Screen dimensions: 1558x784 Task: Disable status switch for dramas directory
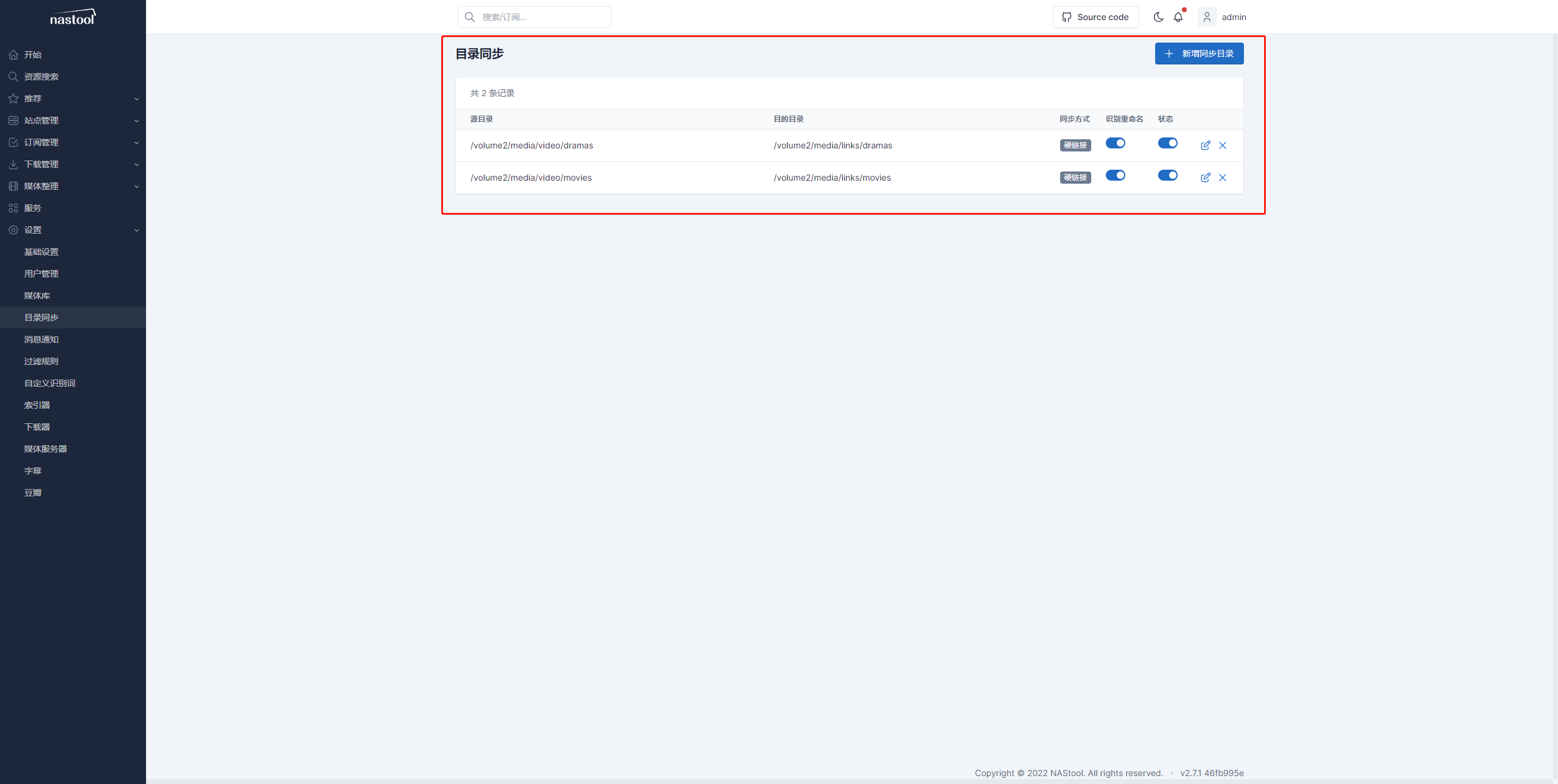pyautogui.click(x=1167, y=143)
